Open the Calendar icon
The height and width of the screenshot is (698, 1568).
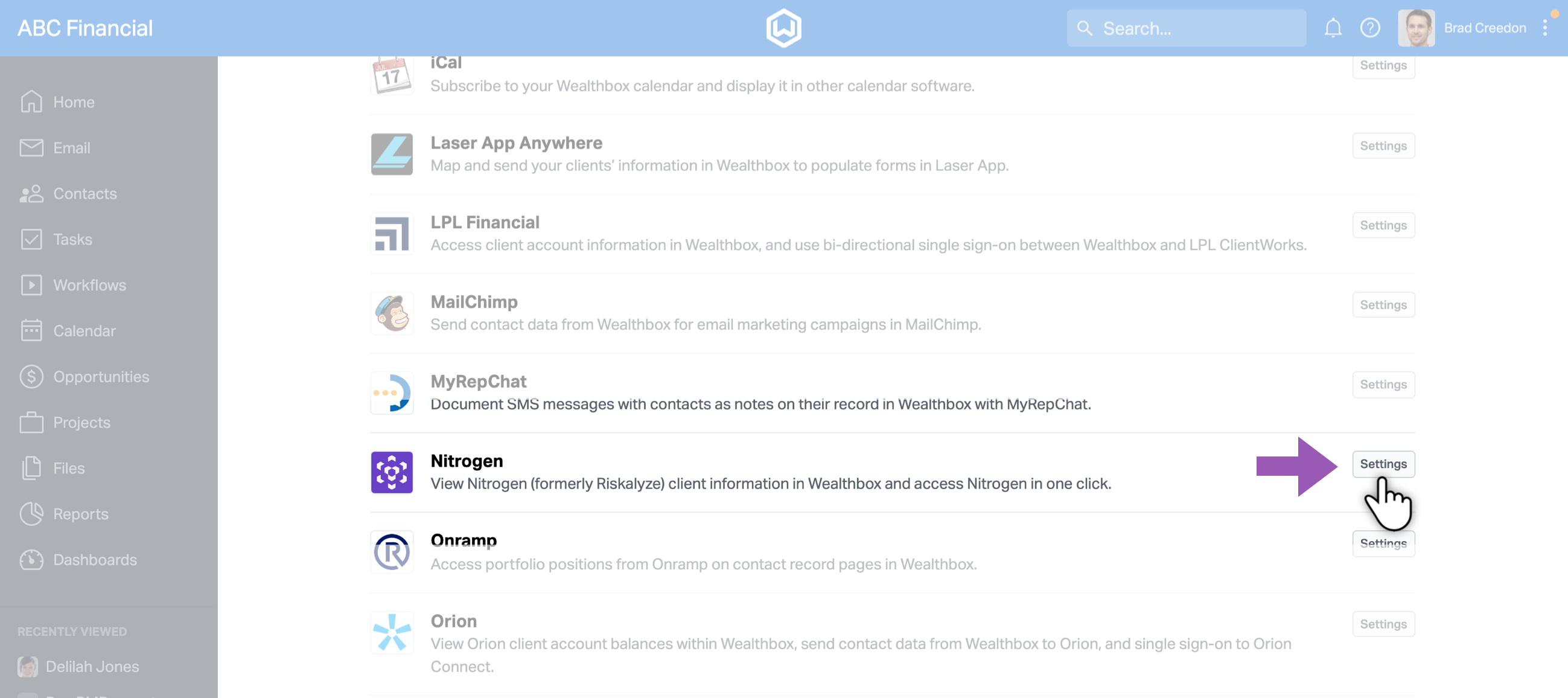click(31, 330)
